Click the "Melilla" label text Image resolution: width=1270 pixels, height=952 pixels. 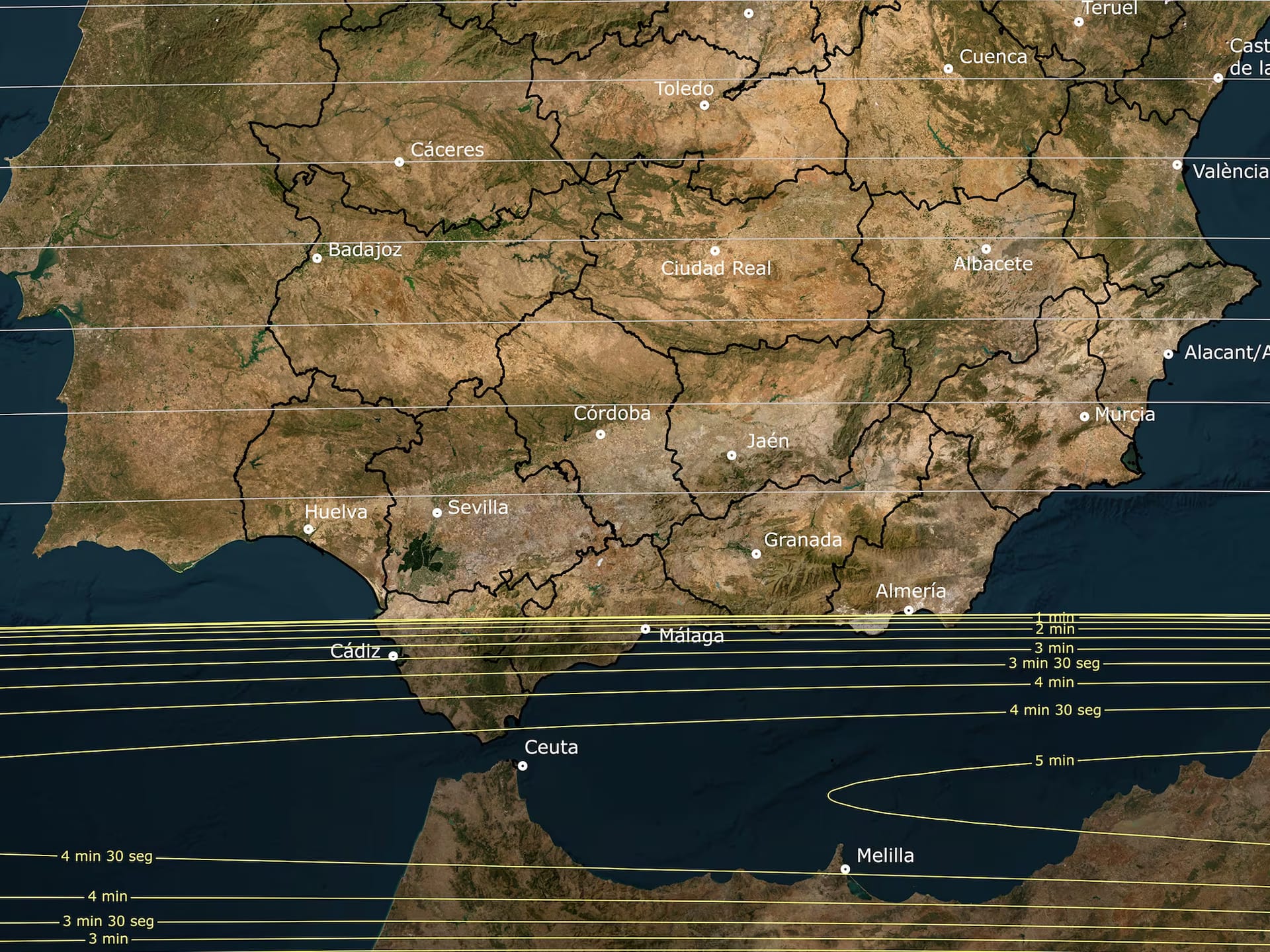tap(885, 855)
